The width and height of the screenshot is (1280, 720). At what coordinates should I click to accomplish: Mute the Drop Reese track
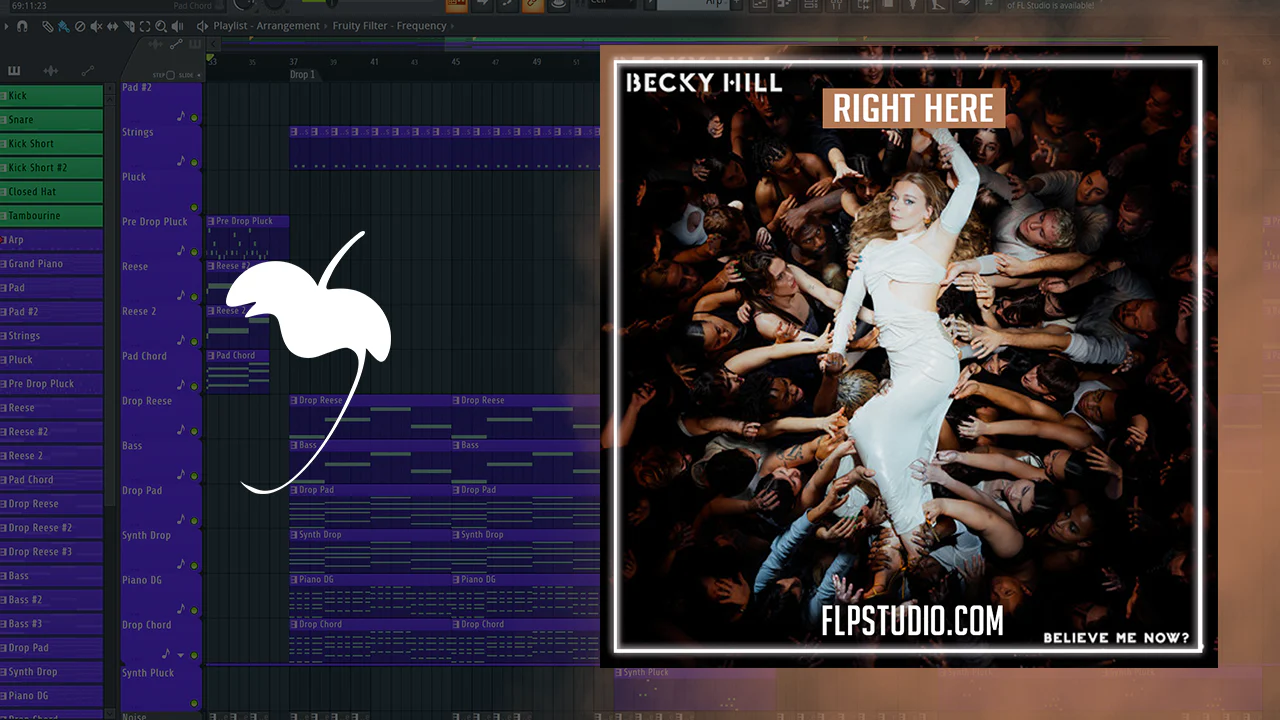pos(194,432)
